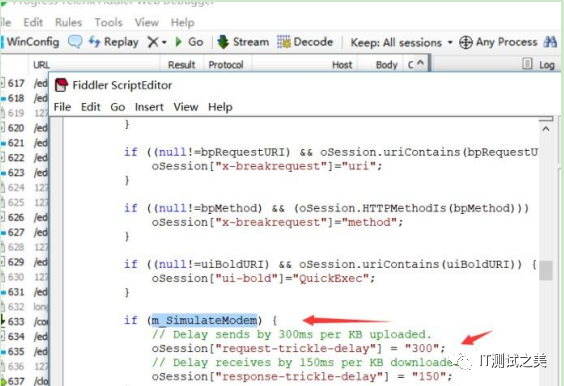Open the Rules menu in Fiddler
564x386 pixels.
(68, 22)
